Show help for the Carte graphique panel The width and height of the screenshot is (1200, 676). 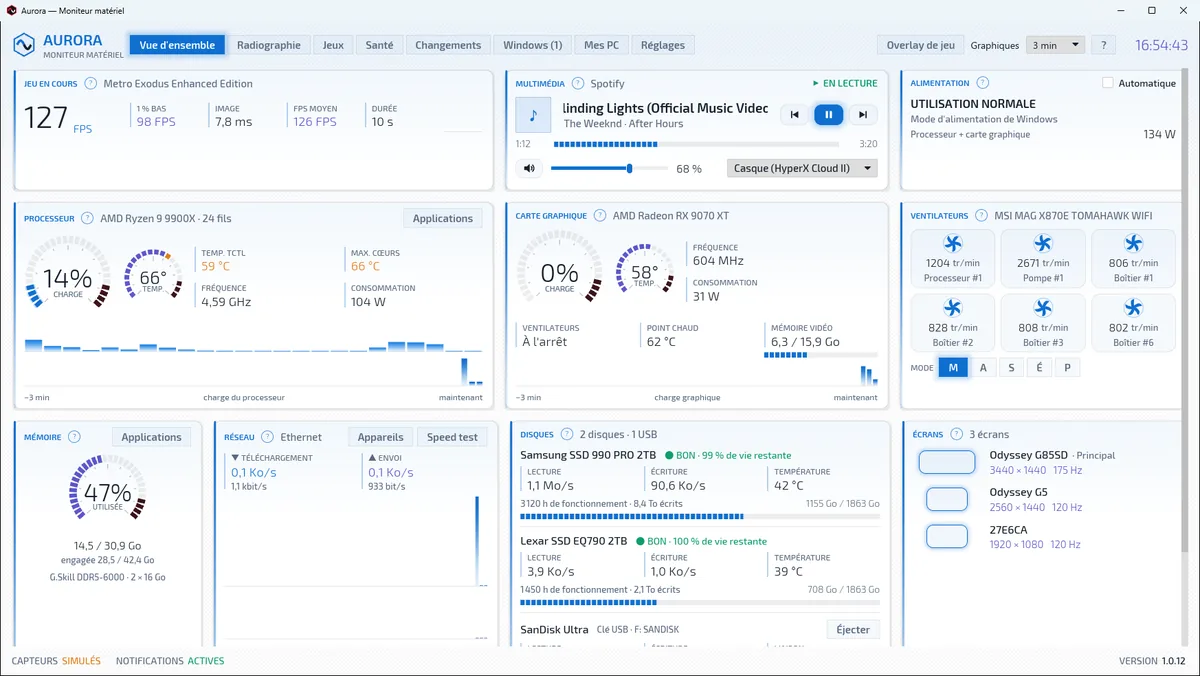click(x=600, y=215)
